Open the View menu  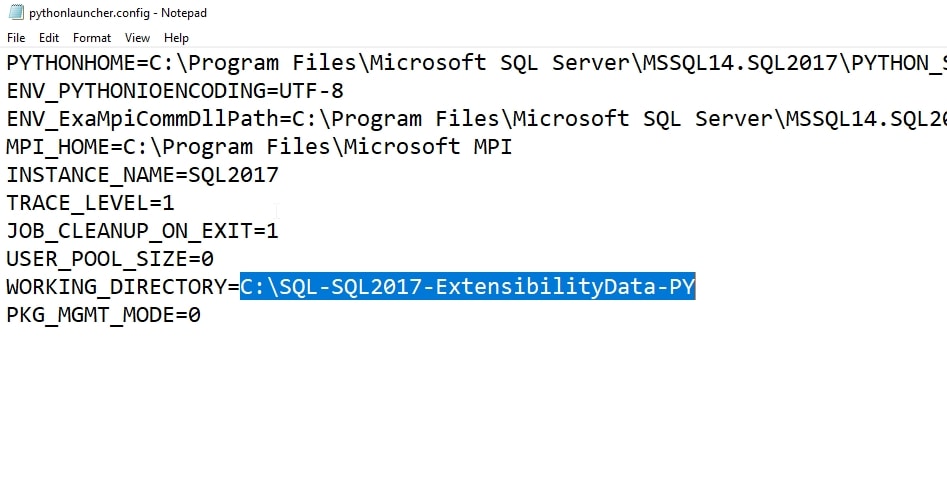pyautogui.click(x=137, y=38)
